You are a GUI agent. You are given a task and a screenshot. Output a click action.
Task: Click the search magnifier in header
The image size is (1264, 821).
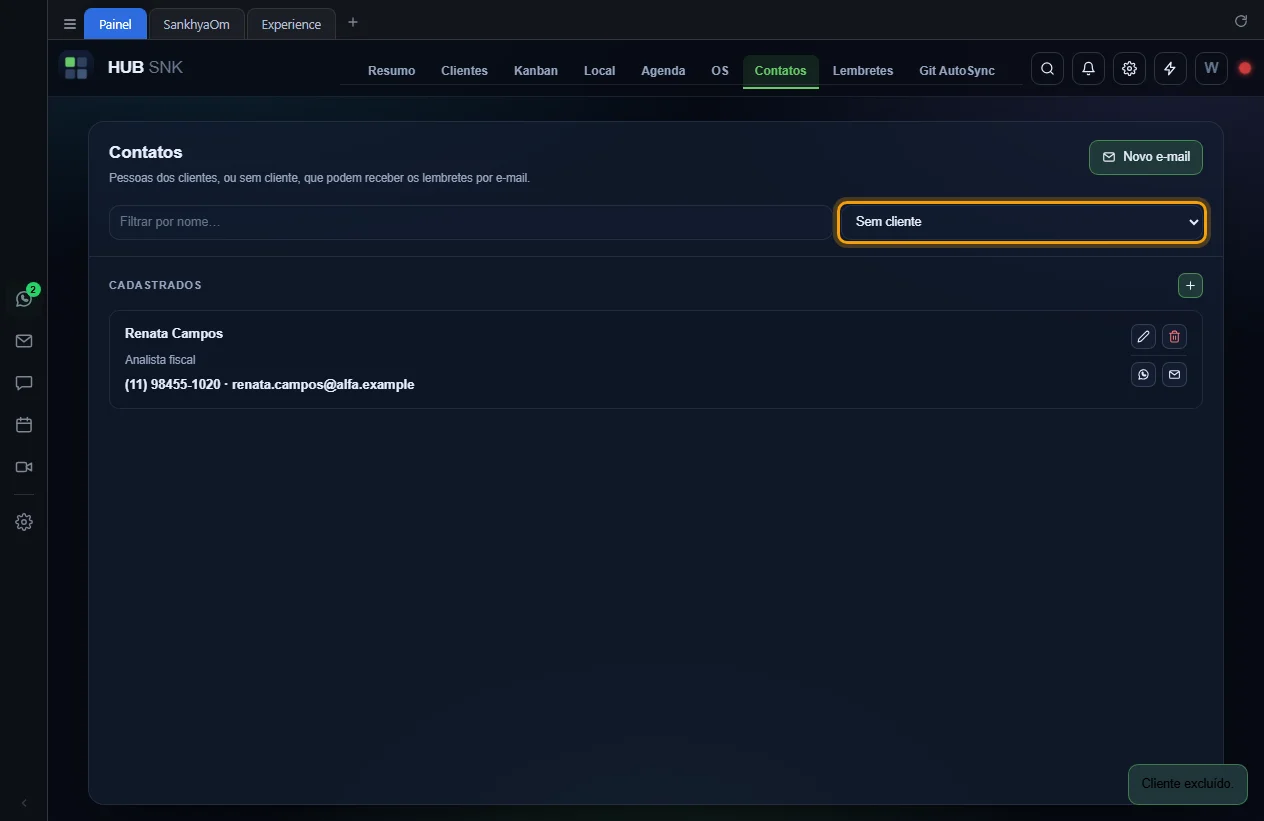(1047, 69)
